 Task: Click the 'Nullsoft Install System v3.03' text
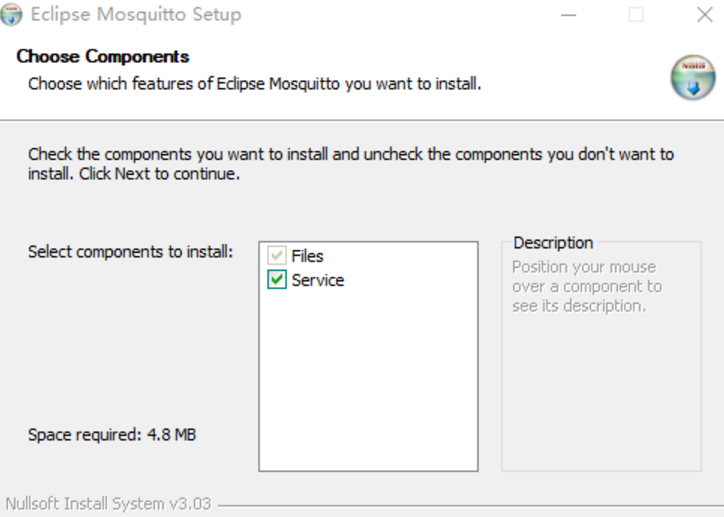tap(108, 503)
